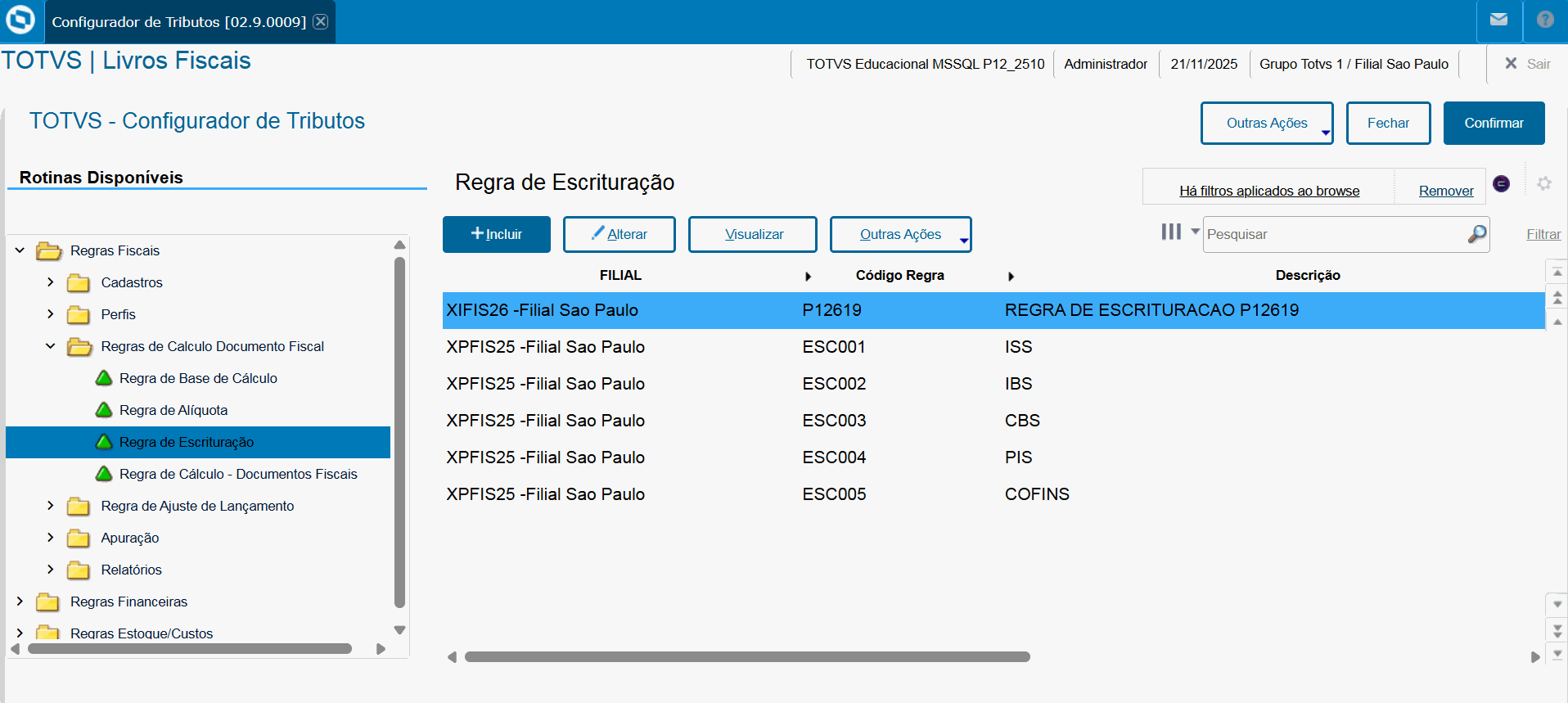Viewport: 1568px width, 703px height.
Task: Click the Descrição column header
Action: tap(1308, 275)
